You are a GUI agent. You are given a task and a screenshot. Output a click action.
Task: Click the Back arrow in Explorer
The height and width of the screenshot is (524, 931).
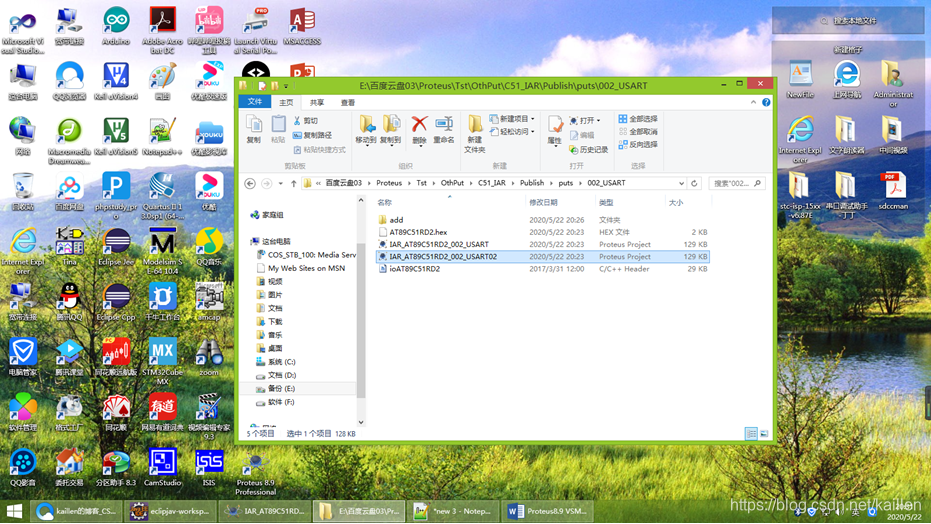tap(250, 183)
